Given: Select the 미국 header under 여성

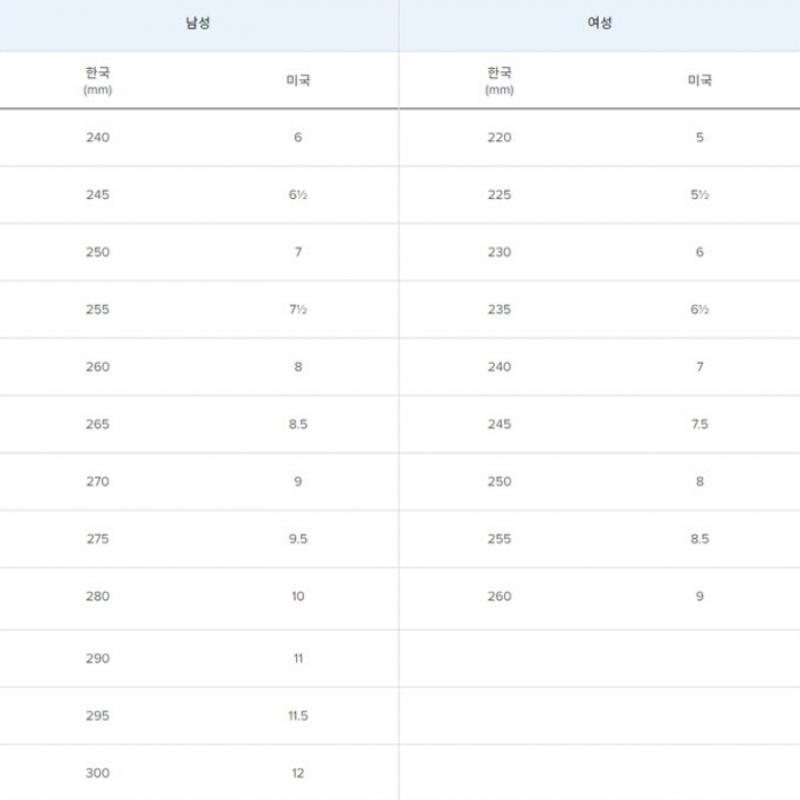Looking at the screenshot, I should point(699,80).
